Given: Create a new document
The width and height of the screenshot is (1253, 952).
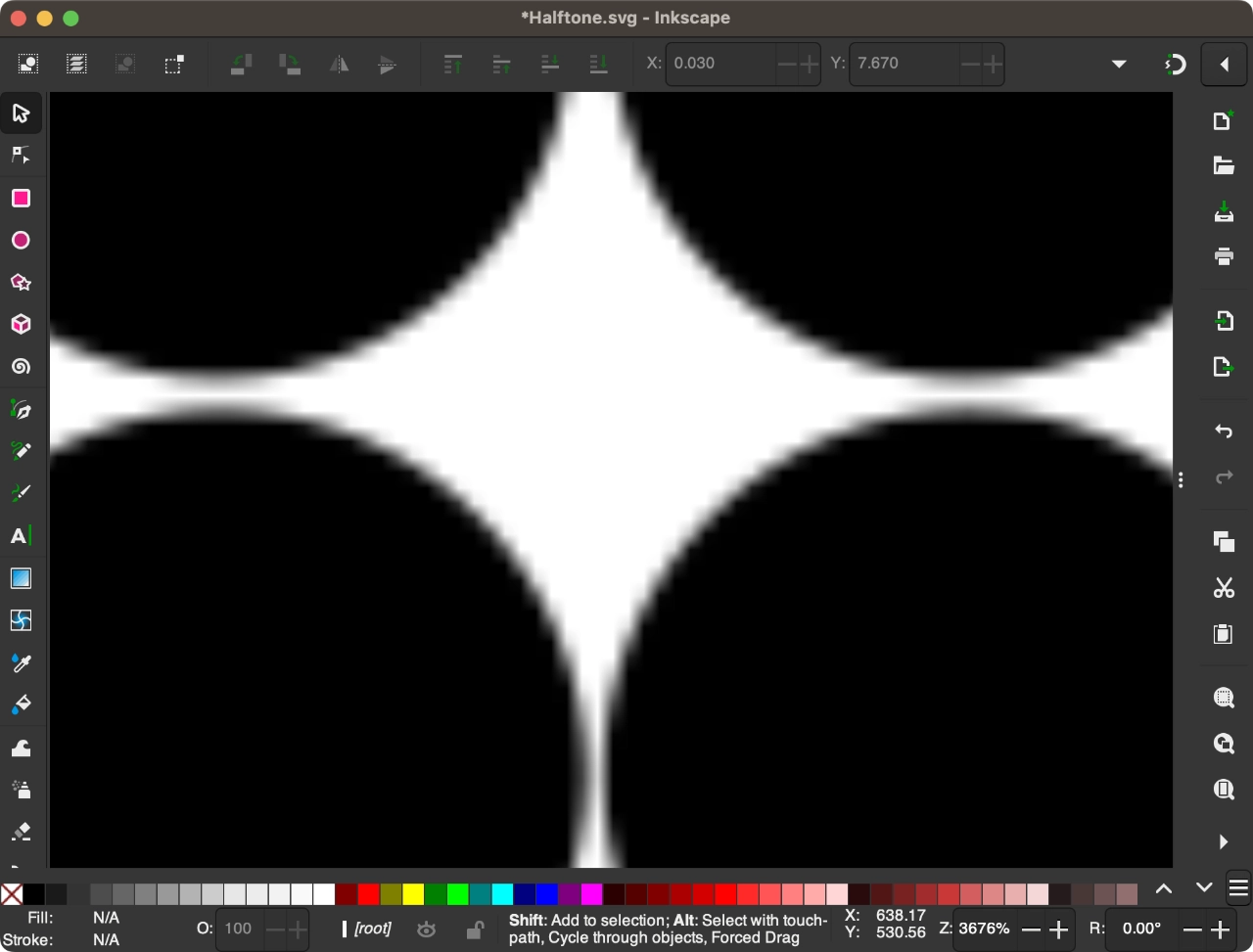Looking at the screenshot, I should point(1224,120).
